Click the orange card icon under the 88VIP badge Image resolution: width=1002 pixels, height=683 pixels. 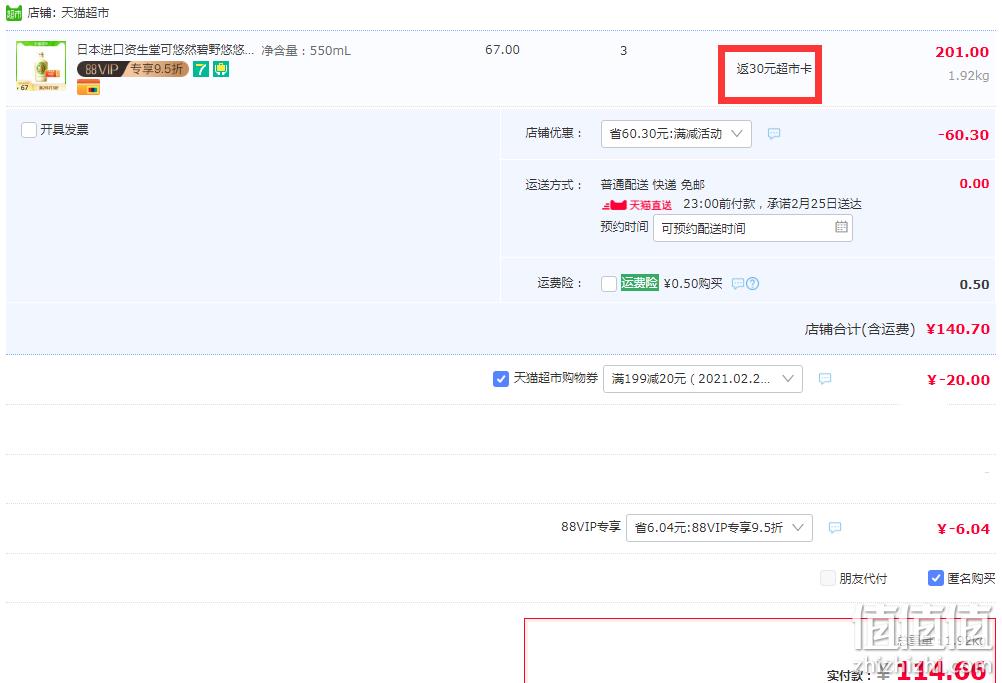coord(88,88)
